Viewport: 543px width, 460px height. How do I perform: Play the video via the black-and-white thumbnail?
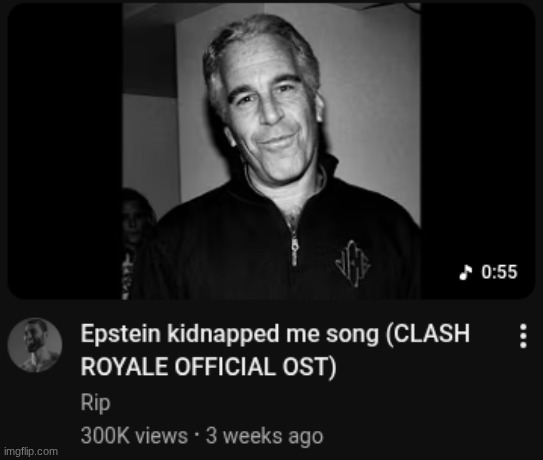(x=272, y=151)
